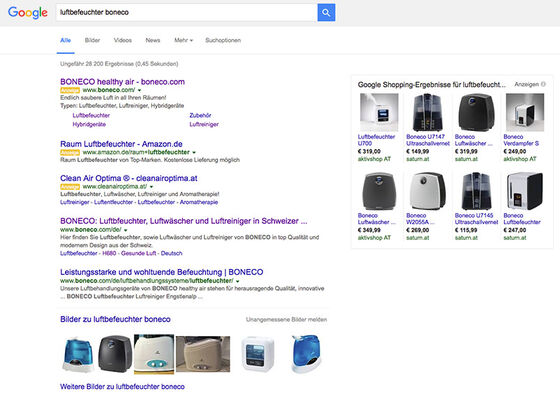Click the H680 sitelink
This screenshot has width=560, height=398.
[x=109, y=253]
